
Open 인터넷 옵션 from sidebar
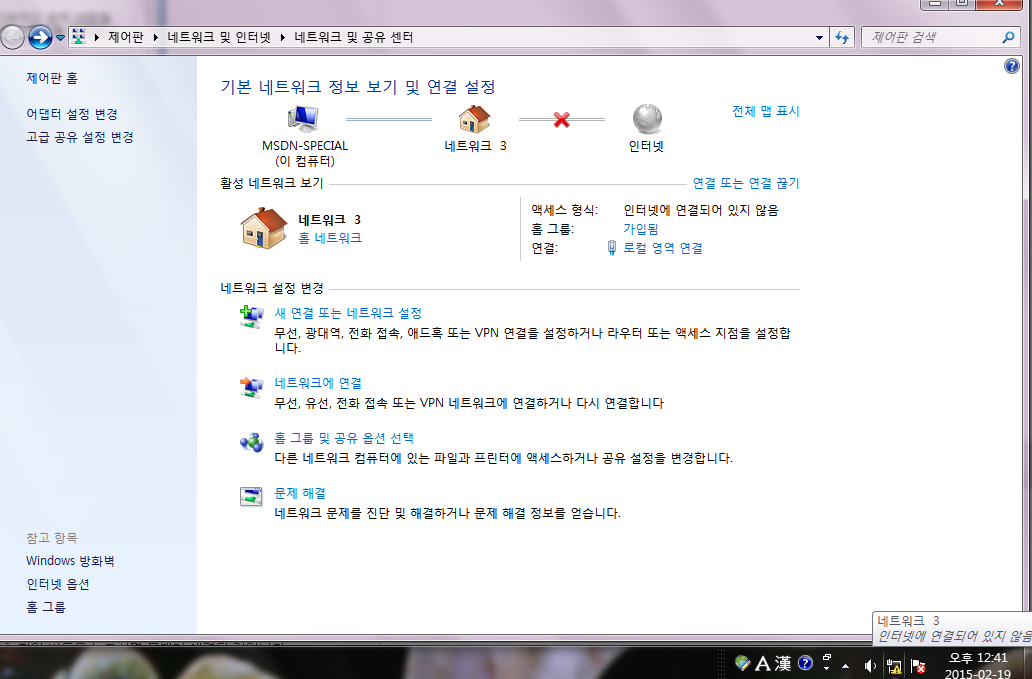58,584
